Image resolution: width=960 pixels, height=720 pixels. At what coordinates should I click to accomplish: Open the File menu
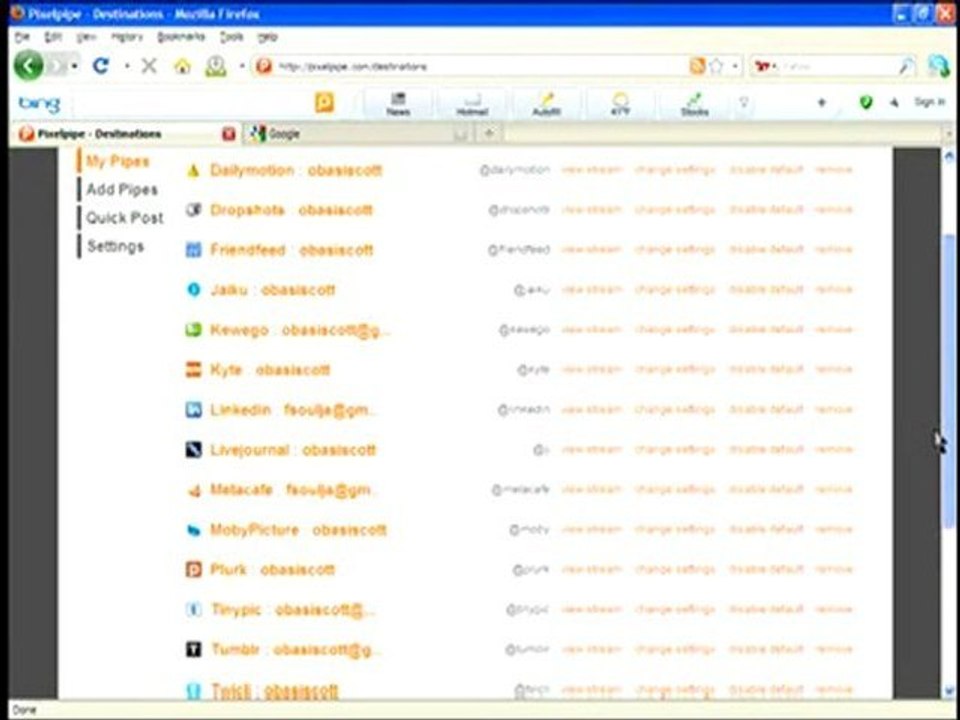tap(22, 37)
